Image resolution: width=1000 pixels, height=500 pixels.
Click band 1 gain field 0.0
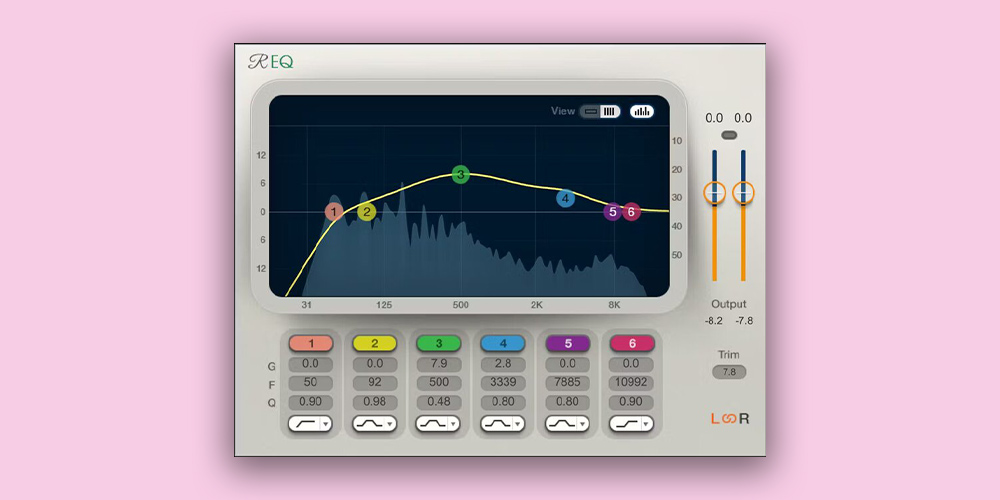[311, 364]
